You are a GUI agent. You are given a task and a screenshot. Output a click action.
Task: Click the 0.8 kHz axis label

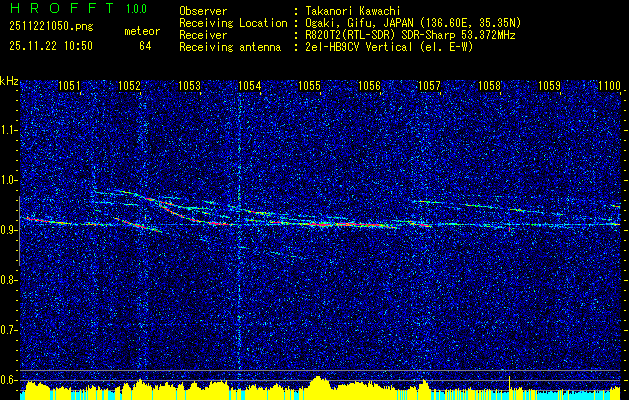pyautogui.click(x=8, y=280)
